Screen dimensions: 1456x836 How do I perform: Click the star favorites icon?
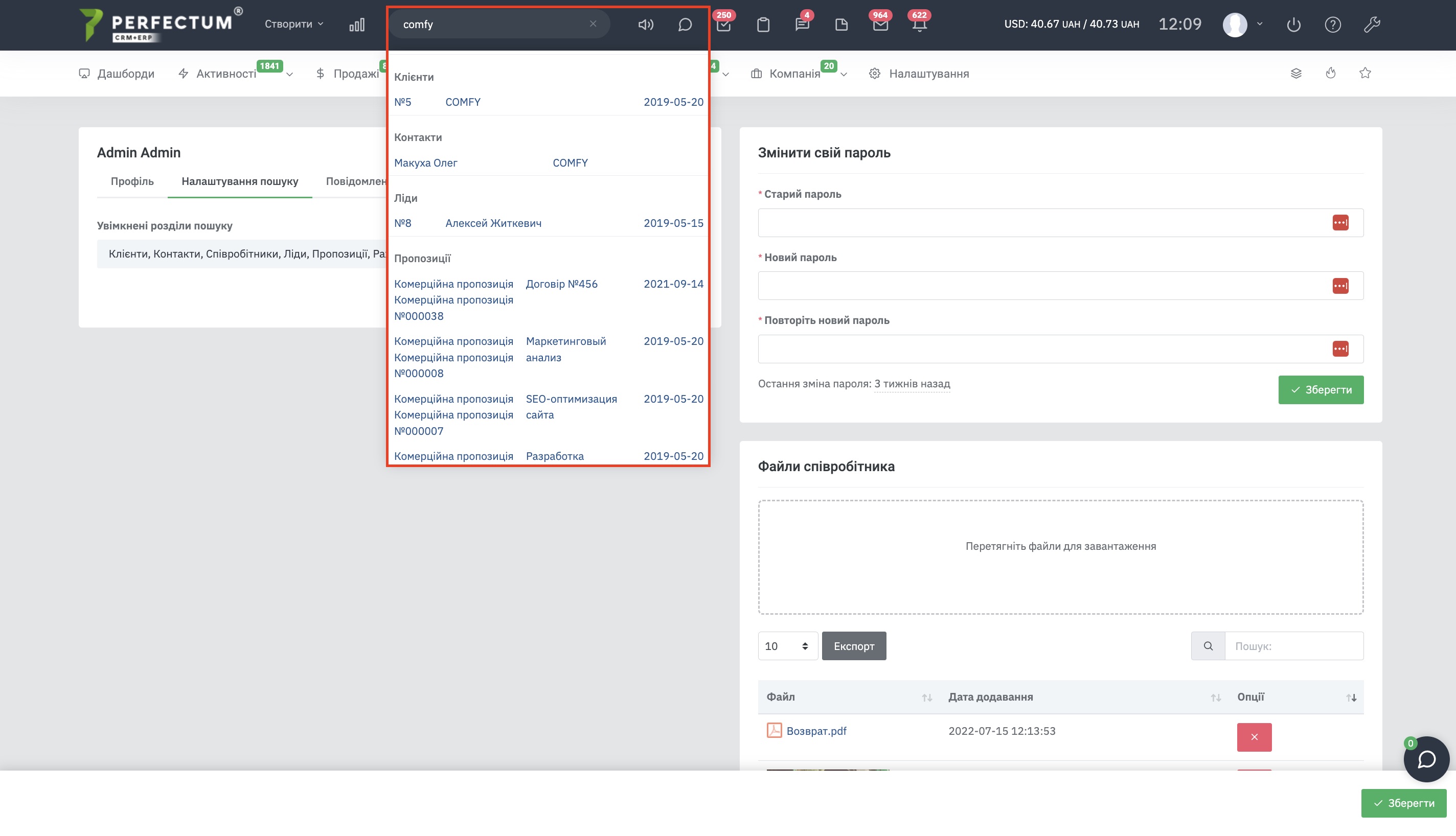(1365, 73)
